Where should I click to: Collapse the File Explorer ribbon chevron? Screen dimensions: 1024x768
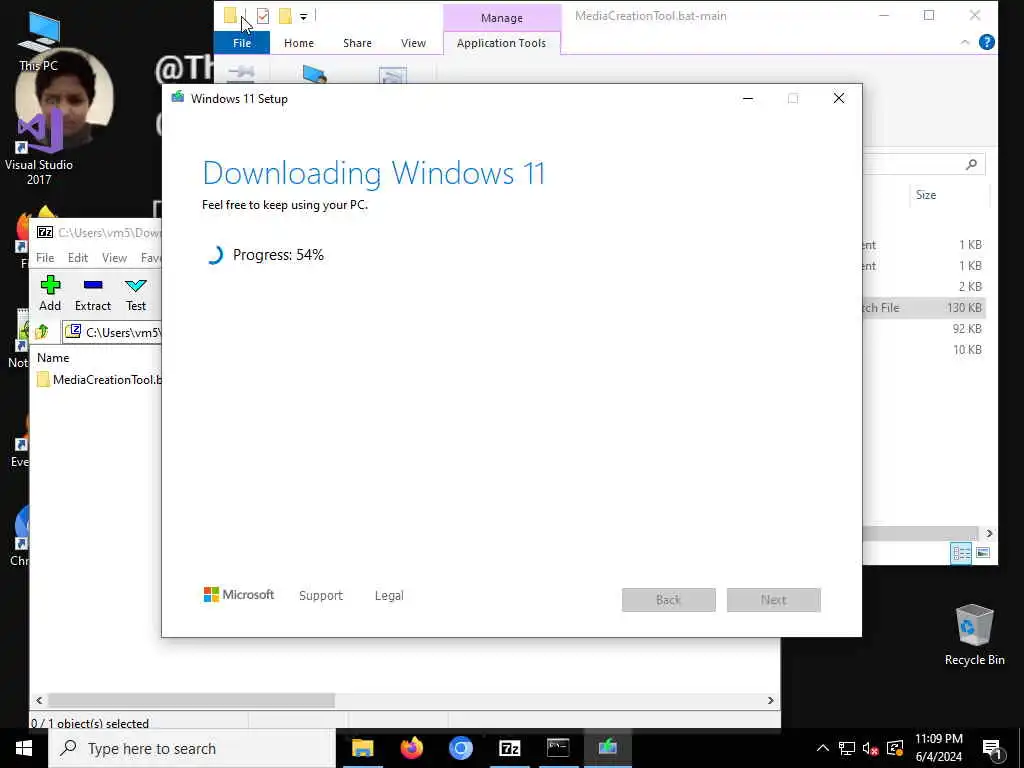click(965, 42)
